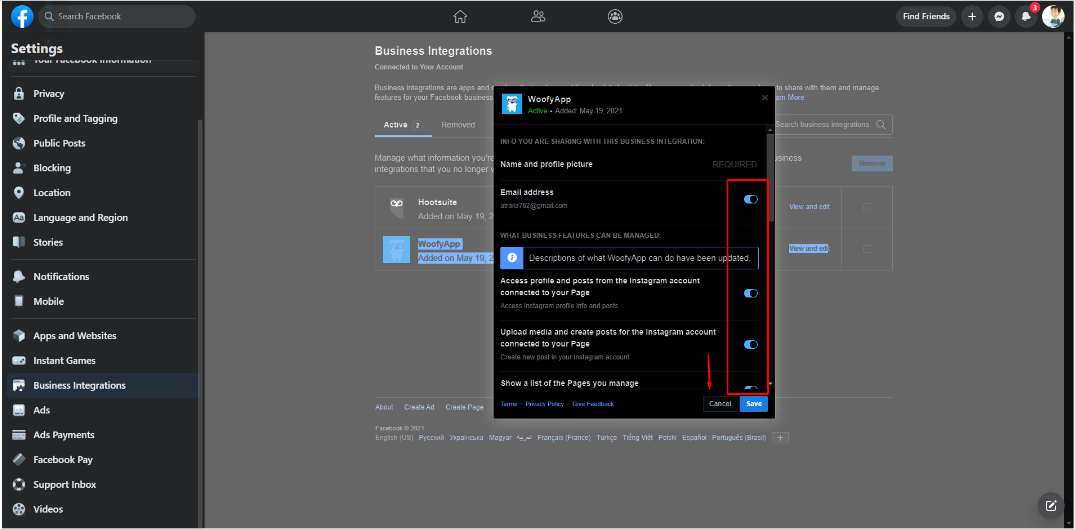Viewport: 1075px width, 529px height.
Task: Click the dialog's vertical scrollbar
Action: pyautogui.click(x=770, y=200)
